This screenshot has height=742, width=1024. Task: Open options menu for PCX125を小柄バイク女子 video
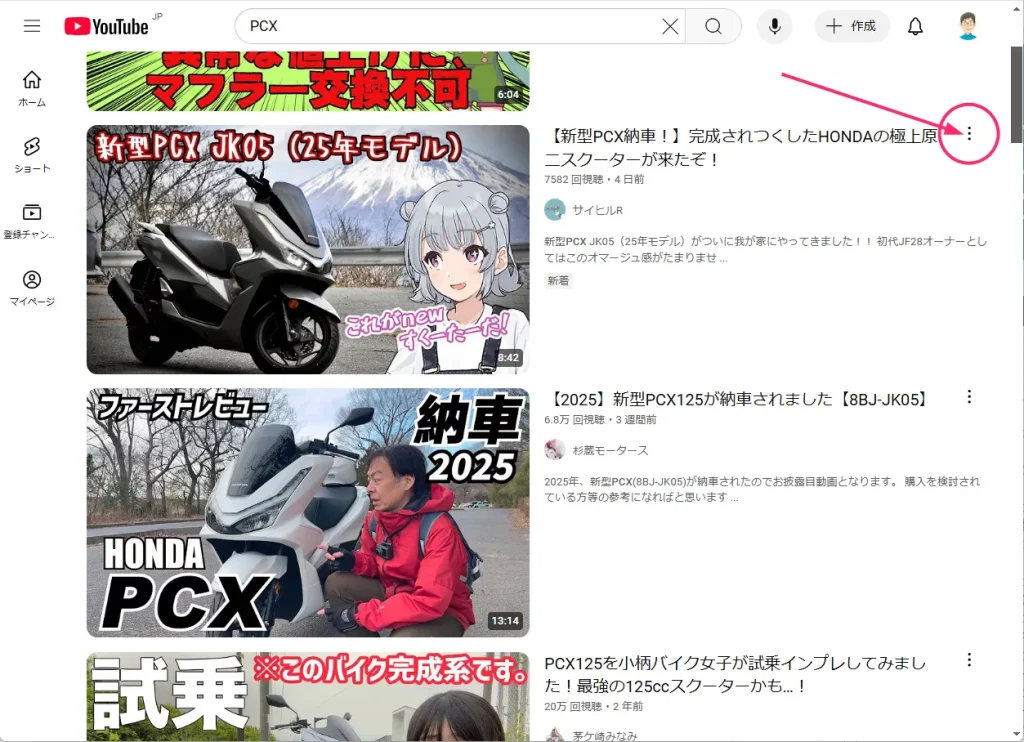[969, 660]
